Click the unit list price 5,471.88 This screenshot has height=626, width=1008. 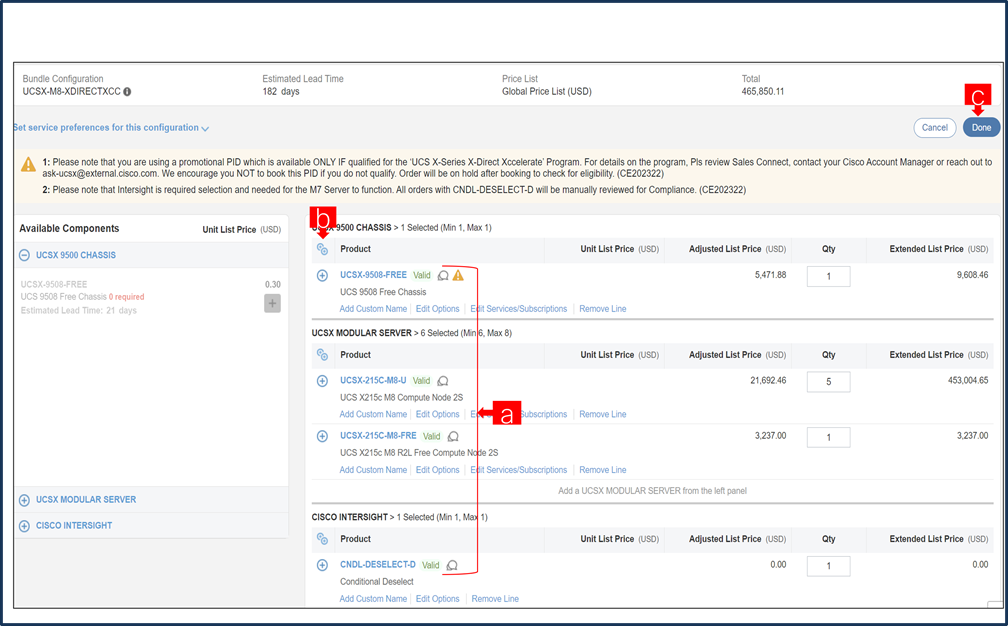pyautogui.click(x=770, y=275)
